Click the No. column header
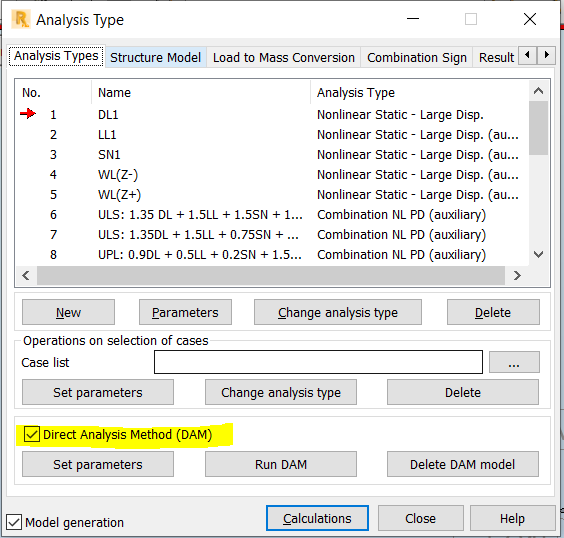Screen dimensions: 564x538 click(54, 93)
